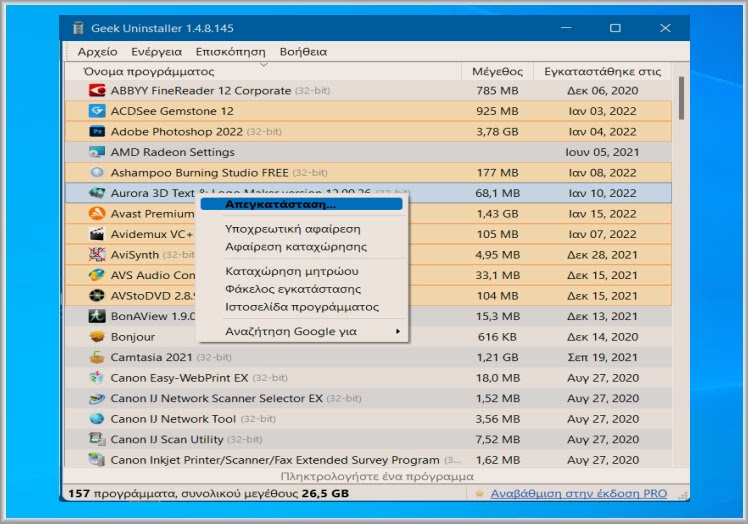This screenshot has height=524, width=748.
Task: Sort by Εγκαταστάθηκε στις column header
Action: [x=602, y=71]
